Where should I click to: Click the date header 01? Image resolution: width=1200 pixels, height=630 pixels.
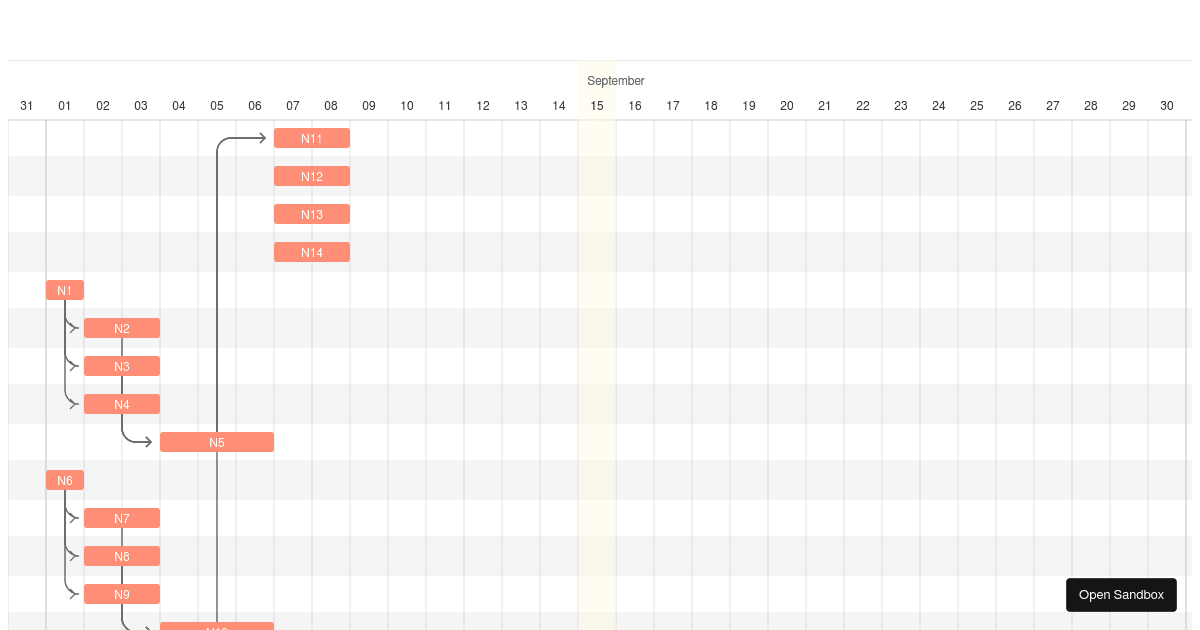65,106
